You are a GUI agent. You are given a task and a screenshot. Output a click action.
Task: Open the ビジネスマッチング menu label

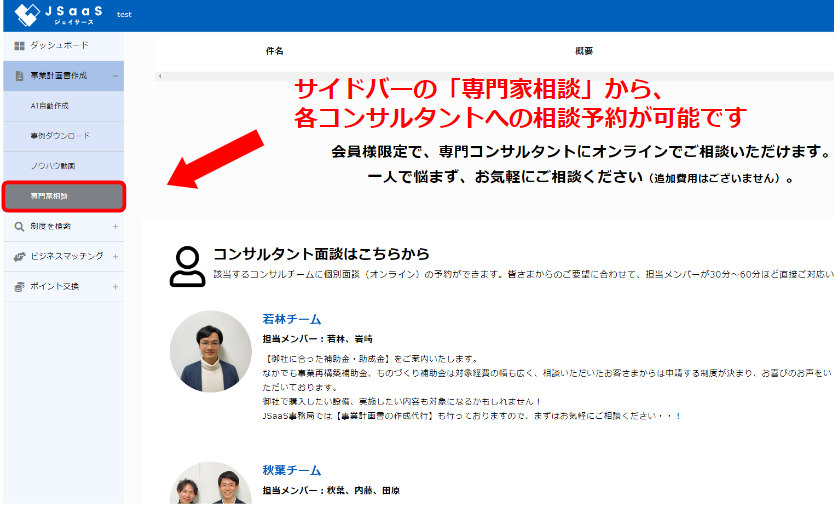click(67, 256)
